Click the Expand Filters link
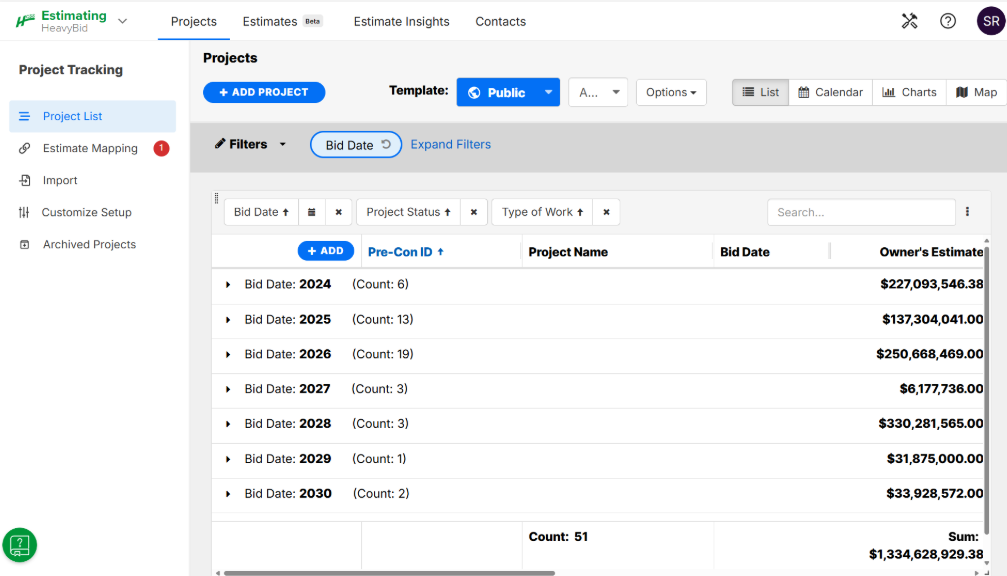The height and width of the screenshot is (576, 1007). click(451, 144)
